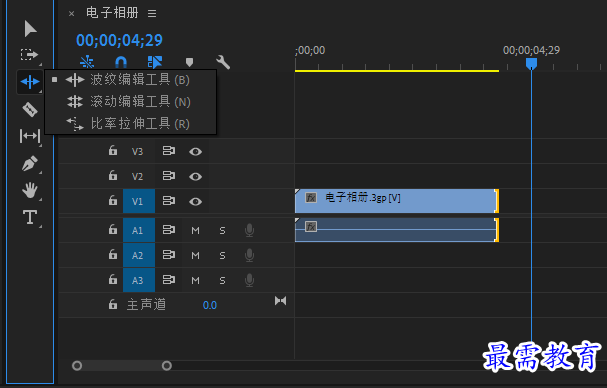607x388 pixels.
Task: Choose 滚动编辑工具 (N) from flyout
Action: tap(130, 102)
